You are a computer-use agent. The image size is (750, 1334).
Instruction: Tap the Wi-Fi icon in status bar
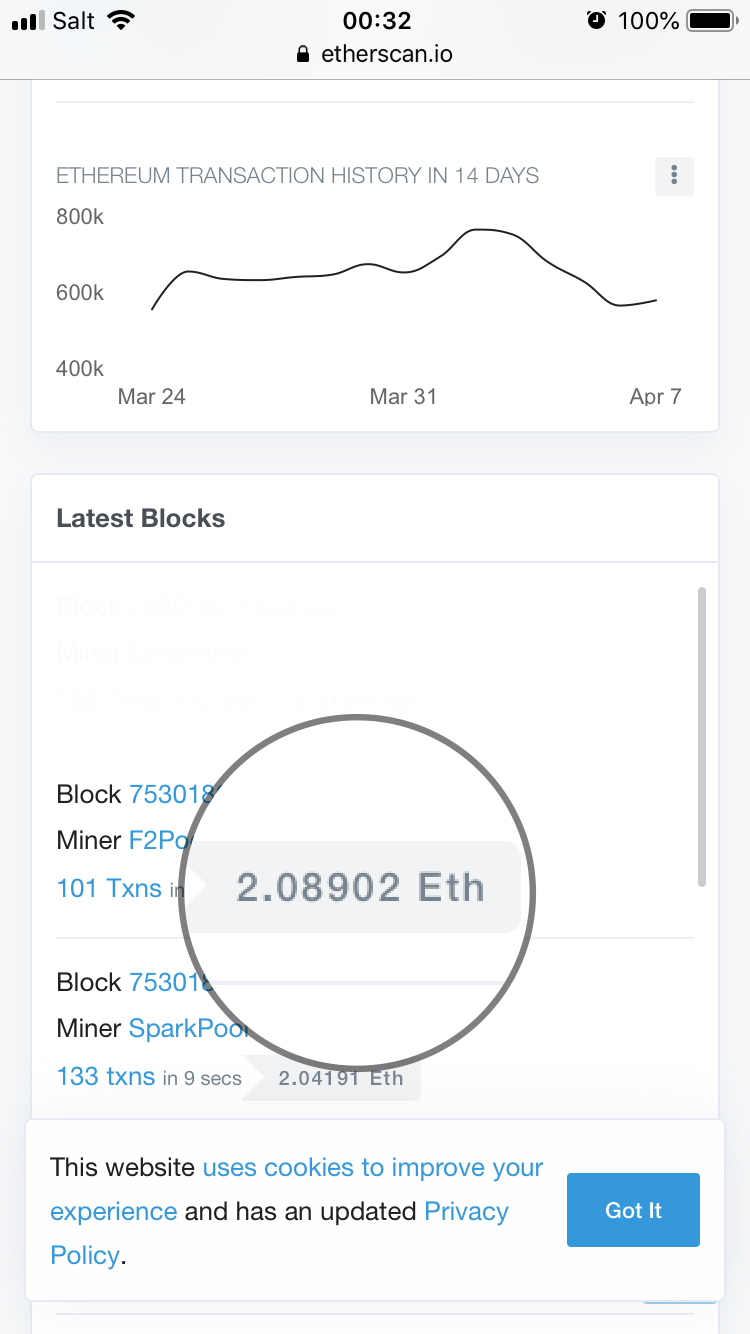(121, 21)
